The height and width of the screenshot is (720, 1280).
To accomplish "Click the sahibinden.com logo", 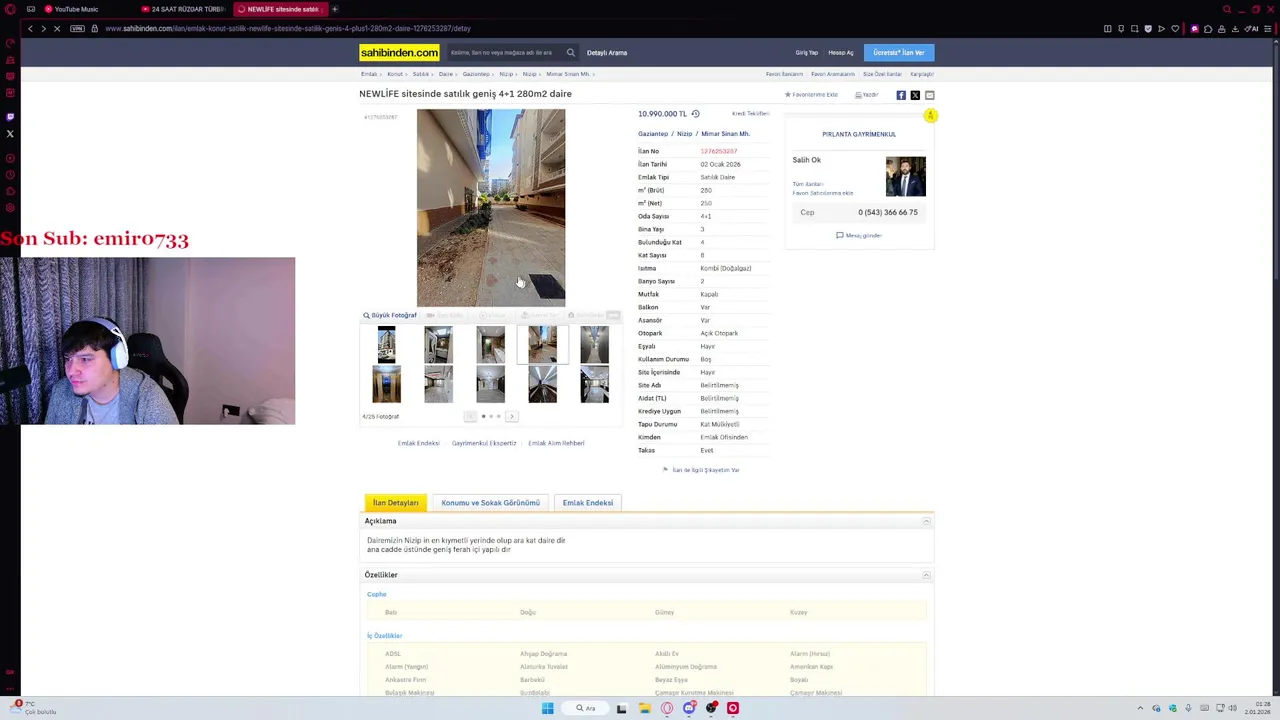I will pyautogui.click(x=399, y=52).
